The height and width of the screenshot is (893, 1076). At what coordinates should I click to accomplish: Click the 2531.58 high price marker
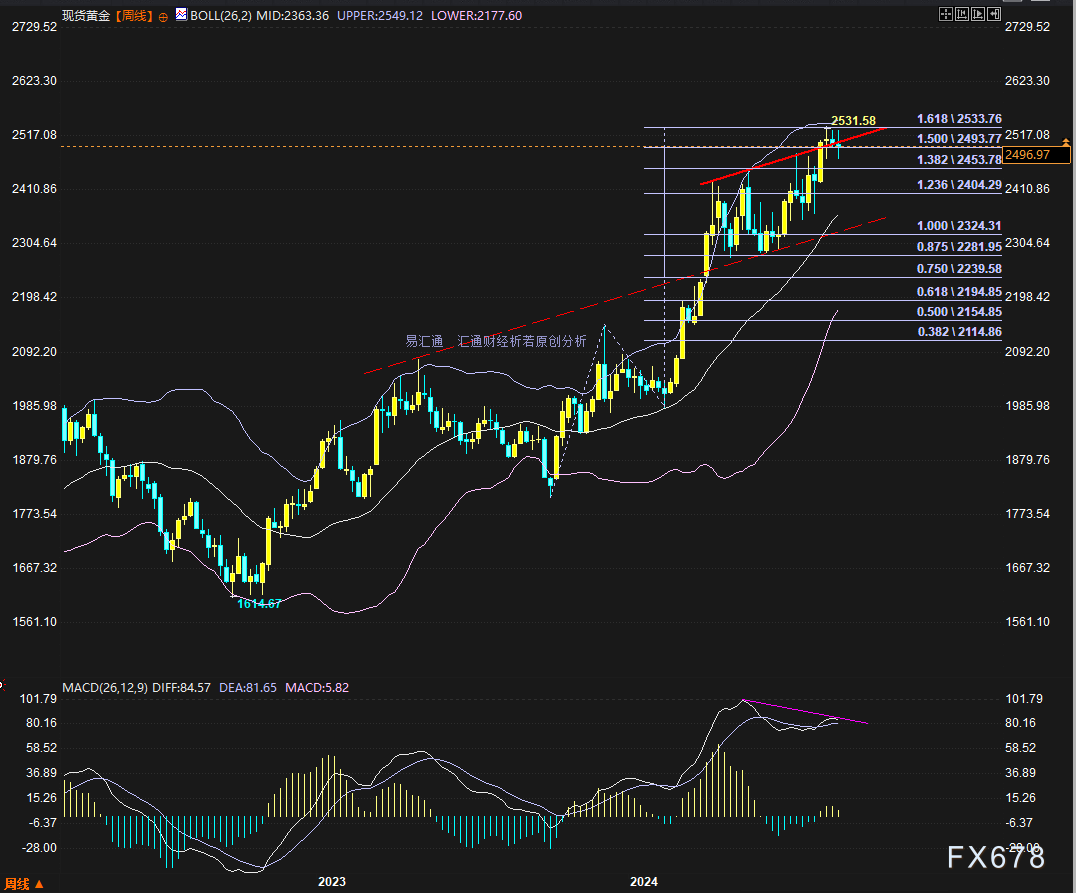click(x=853, y=120)
